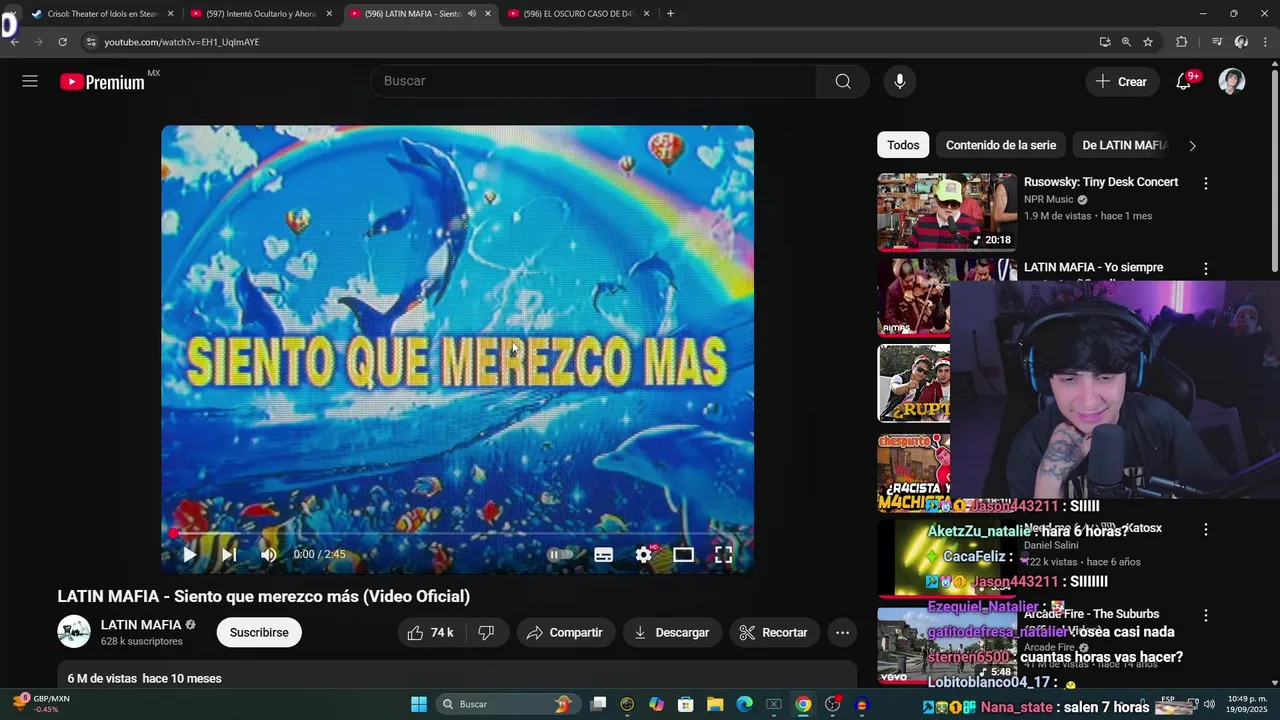Install app icon in address bar
The width and height of the screenshot is (1280, 720).
point(1105,42)
